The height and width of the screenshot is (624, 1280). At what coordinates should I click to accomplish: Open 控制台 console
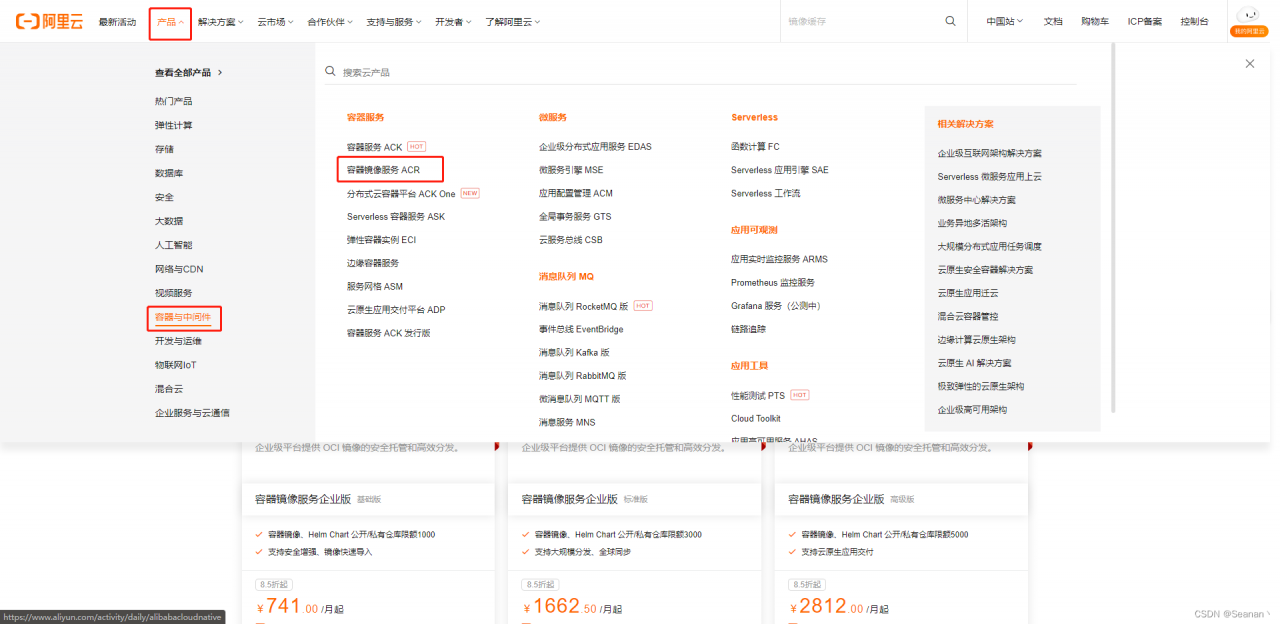[x=1194, y=22]
